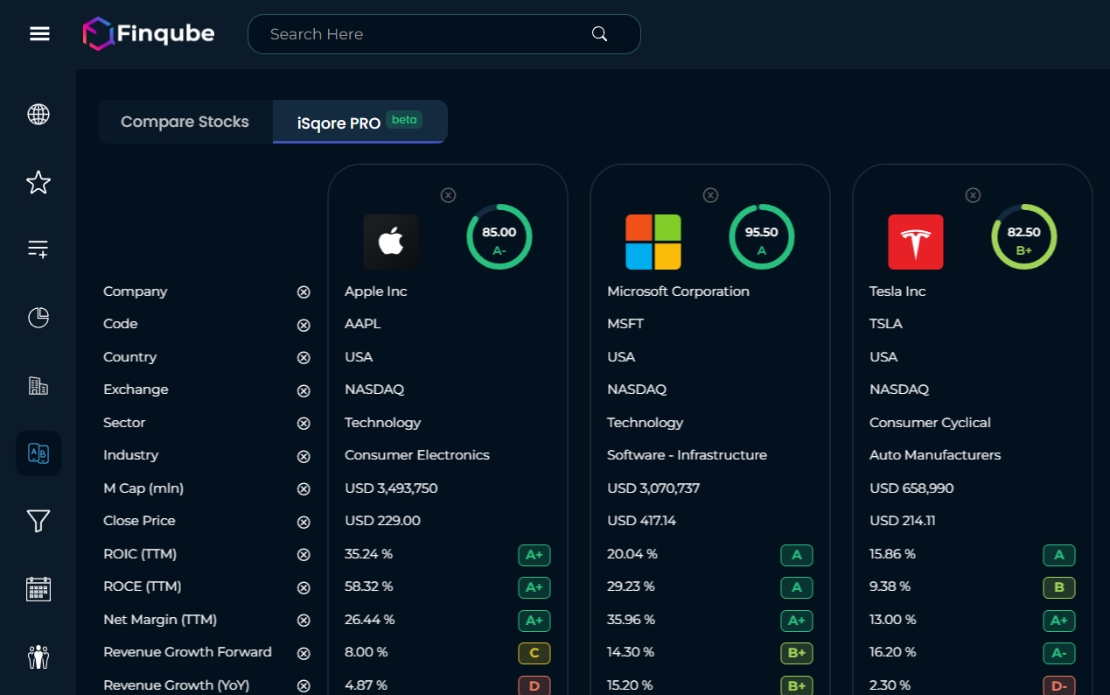1110x695 pixels.
Task: Remove the Revenue Growth Forward row
Action: pos(304,654)
